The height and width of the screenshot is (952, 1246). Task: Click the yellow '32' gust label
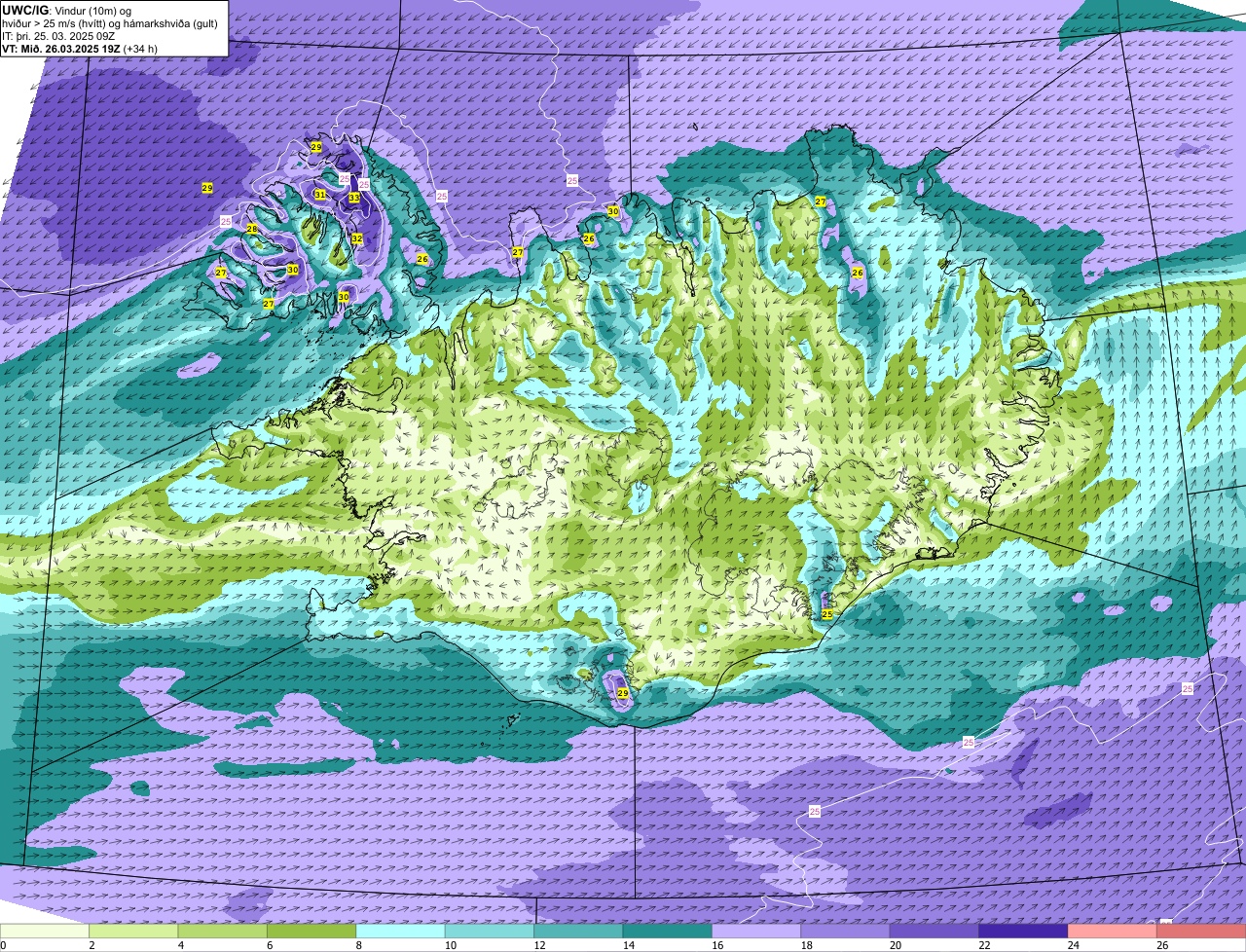pos(357,238)
